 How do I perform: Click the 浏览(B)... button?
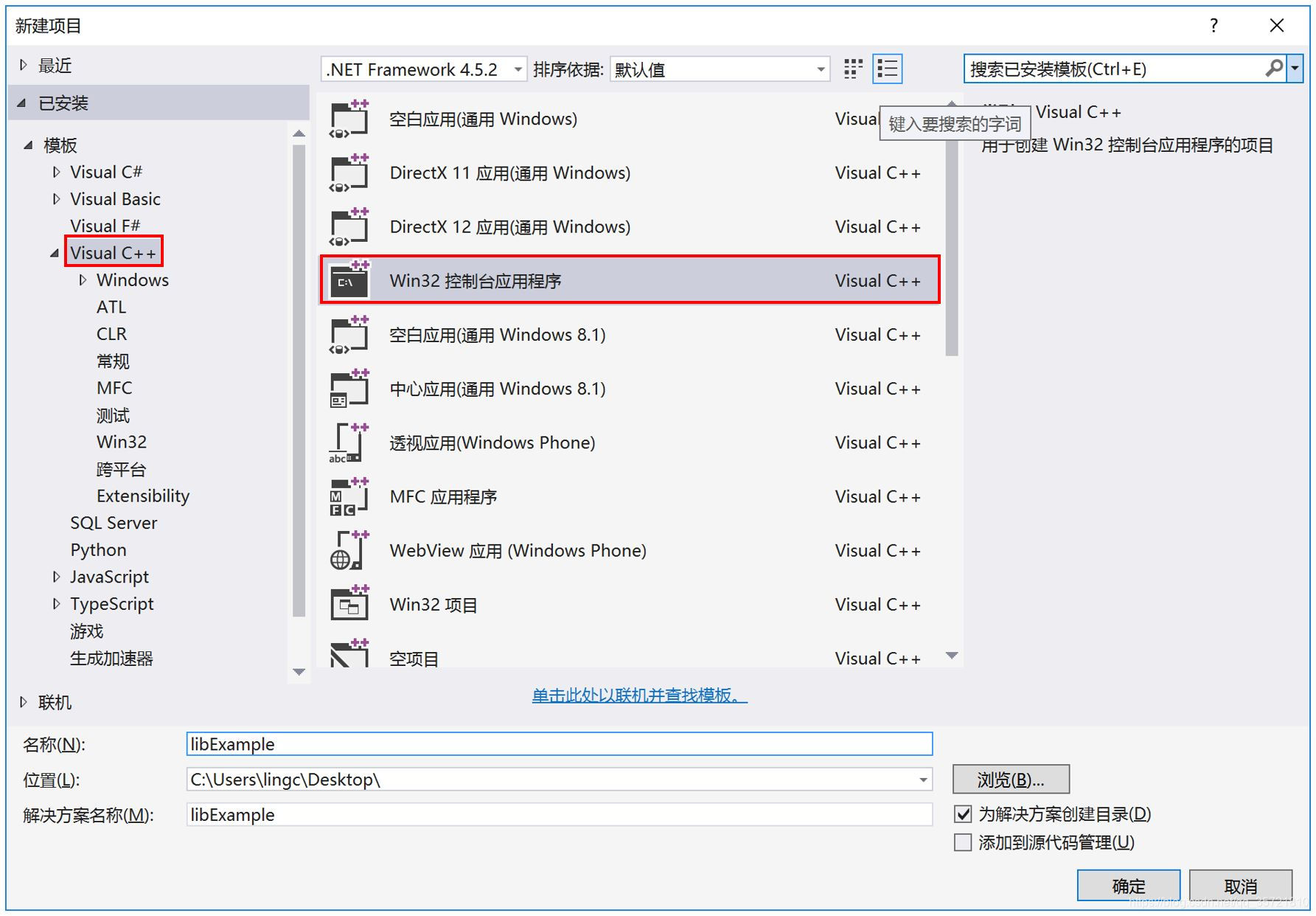click(1011, 779)
